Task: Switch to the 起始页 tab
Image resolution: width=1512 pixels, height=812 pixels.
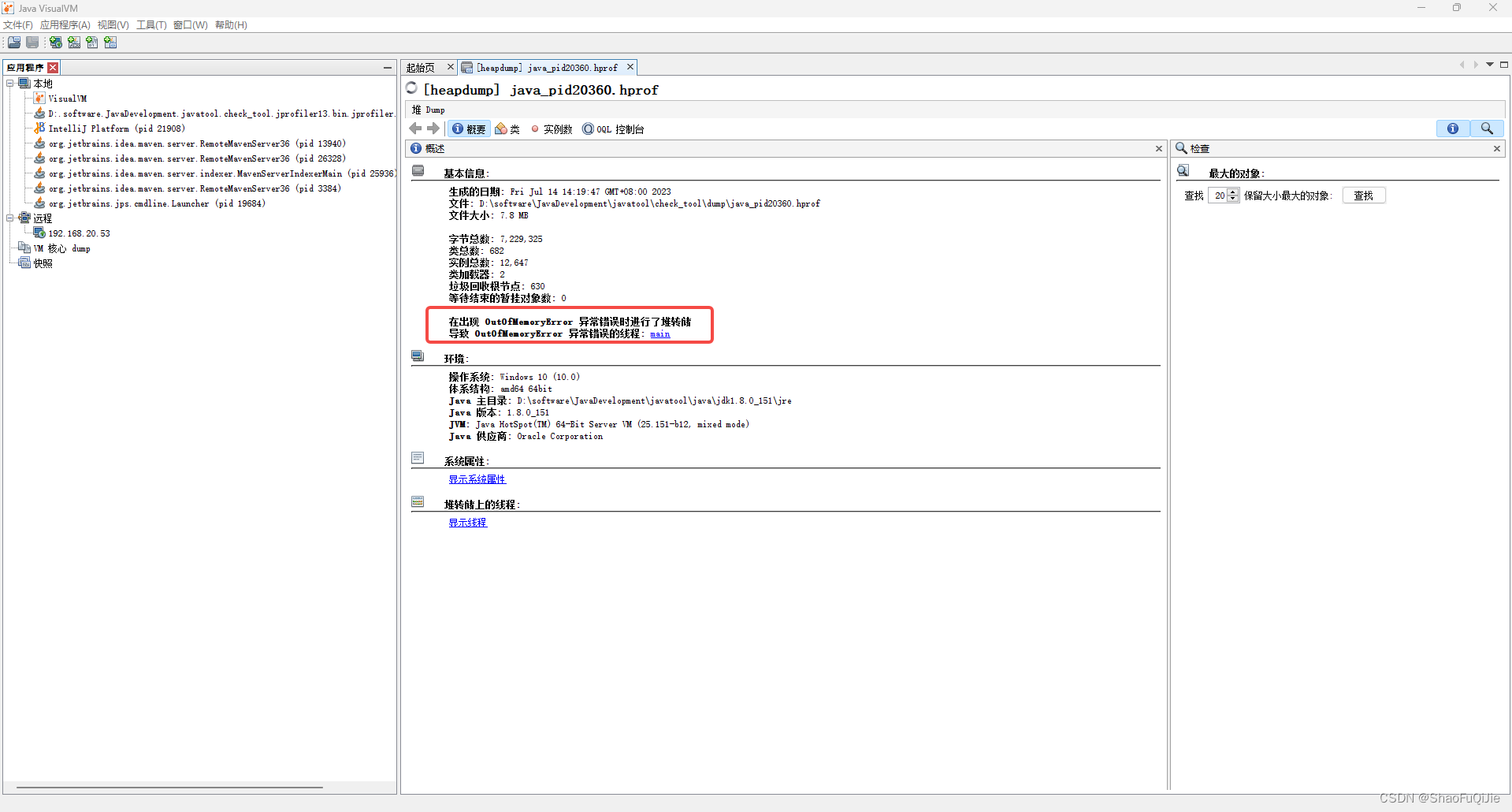Action: (420, 67)
